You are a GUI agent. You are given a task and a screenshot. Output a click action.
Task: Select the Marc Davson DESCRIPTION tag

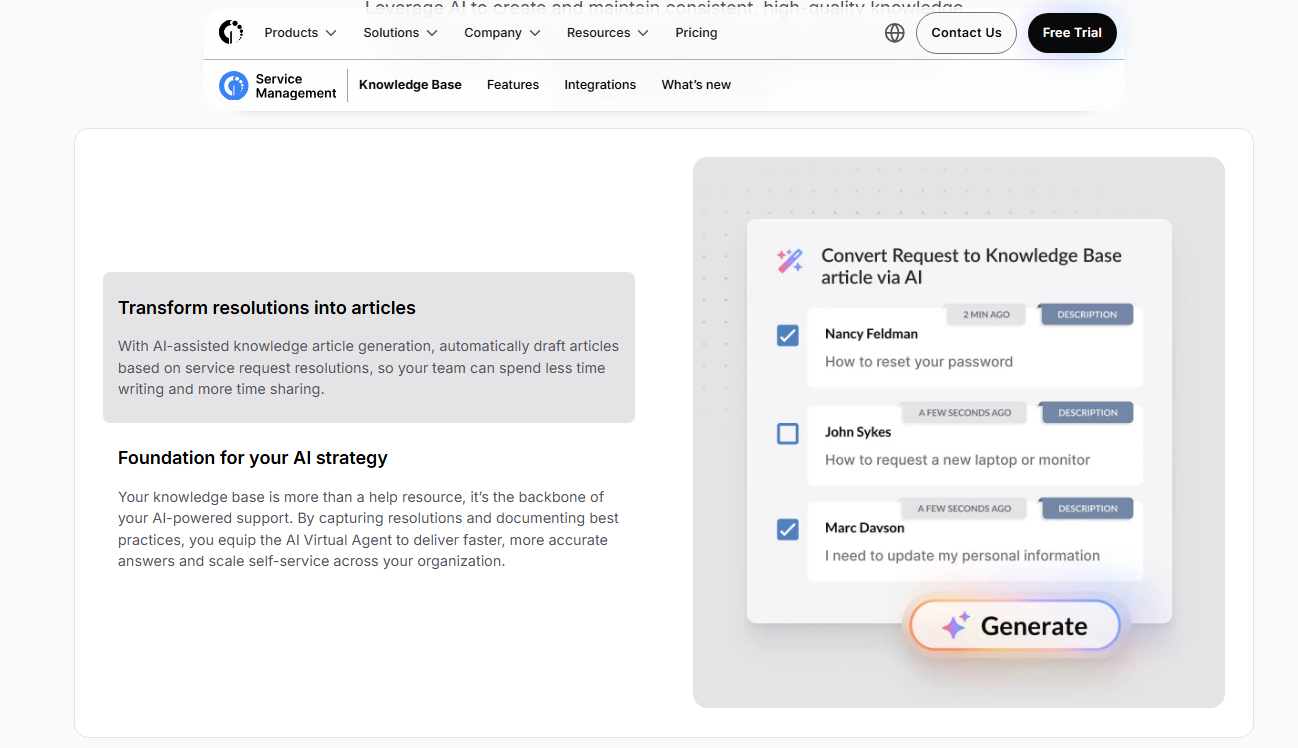pos(1087,509)
